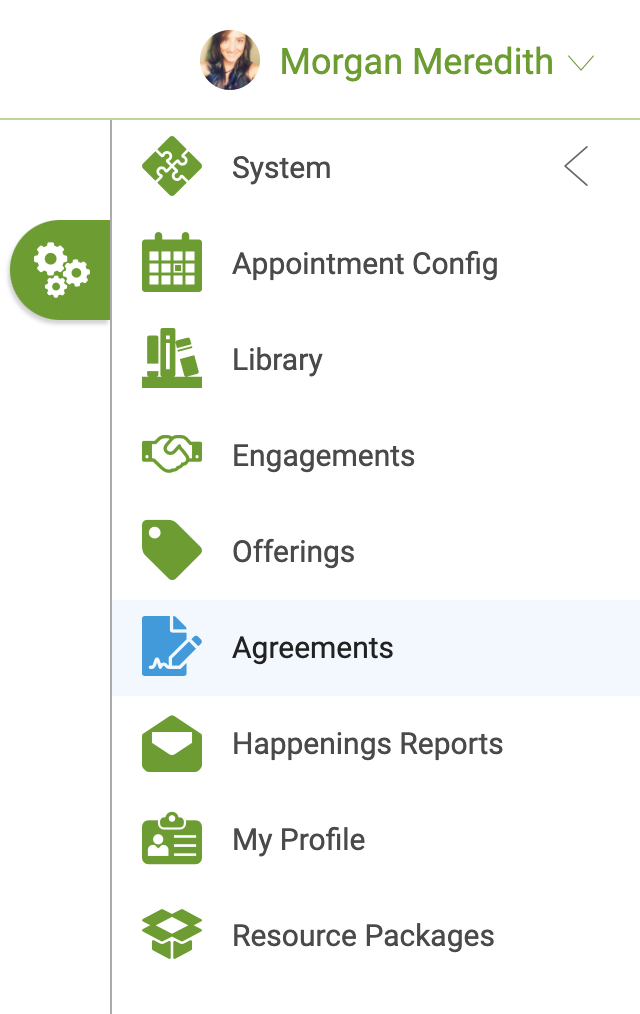Open the Happenings Reports envelope icon
Image resolution: width=640 pixels, height=1014 pixels.
[171, 743]
